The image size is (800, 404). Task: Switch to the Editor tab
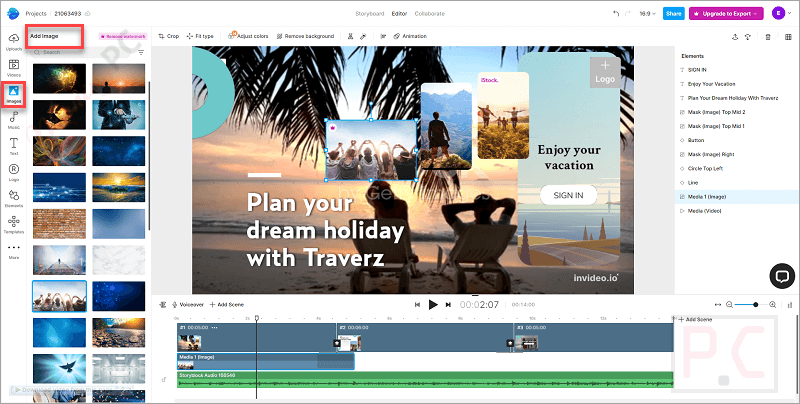(x=399, y=14)
